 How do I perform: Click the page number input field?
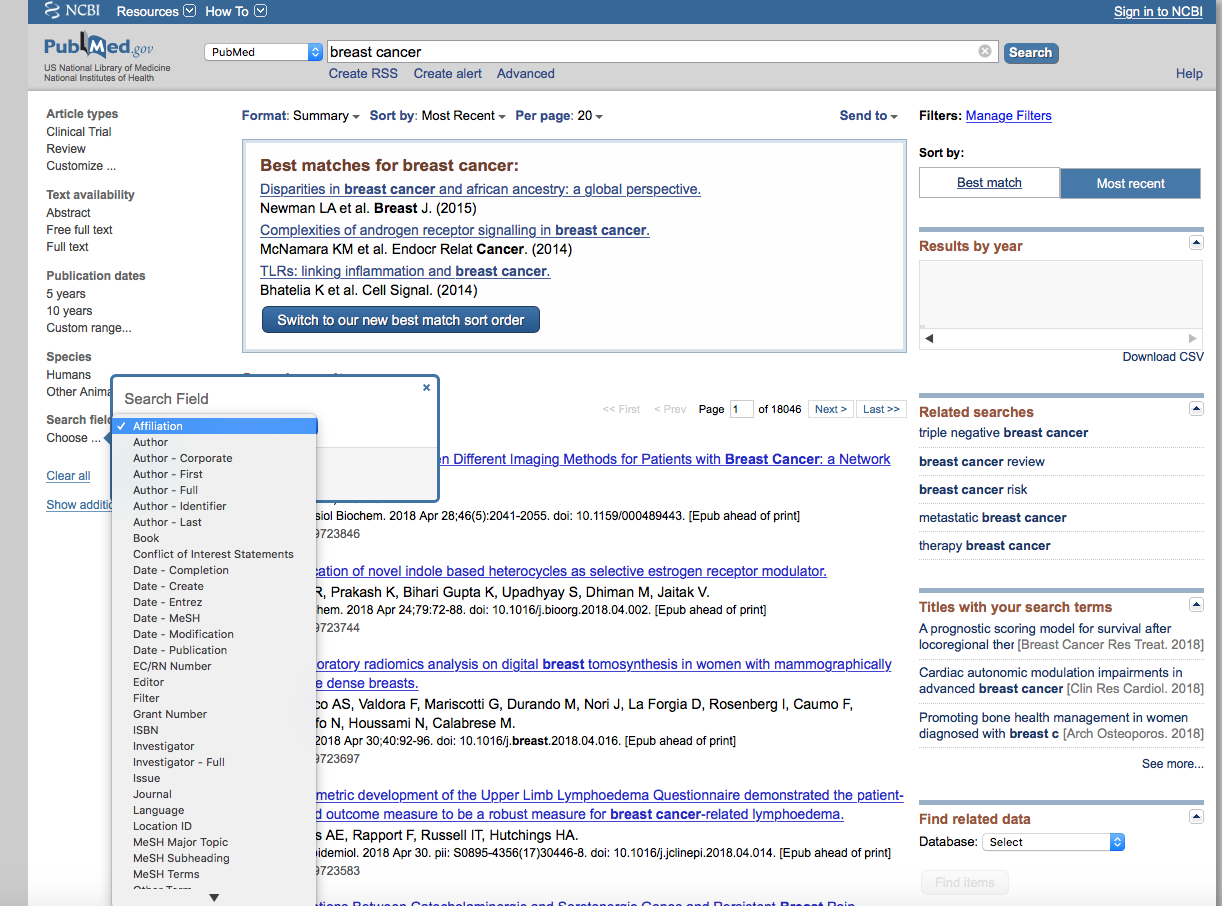(x=741, y=409)
